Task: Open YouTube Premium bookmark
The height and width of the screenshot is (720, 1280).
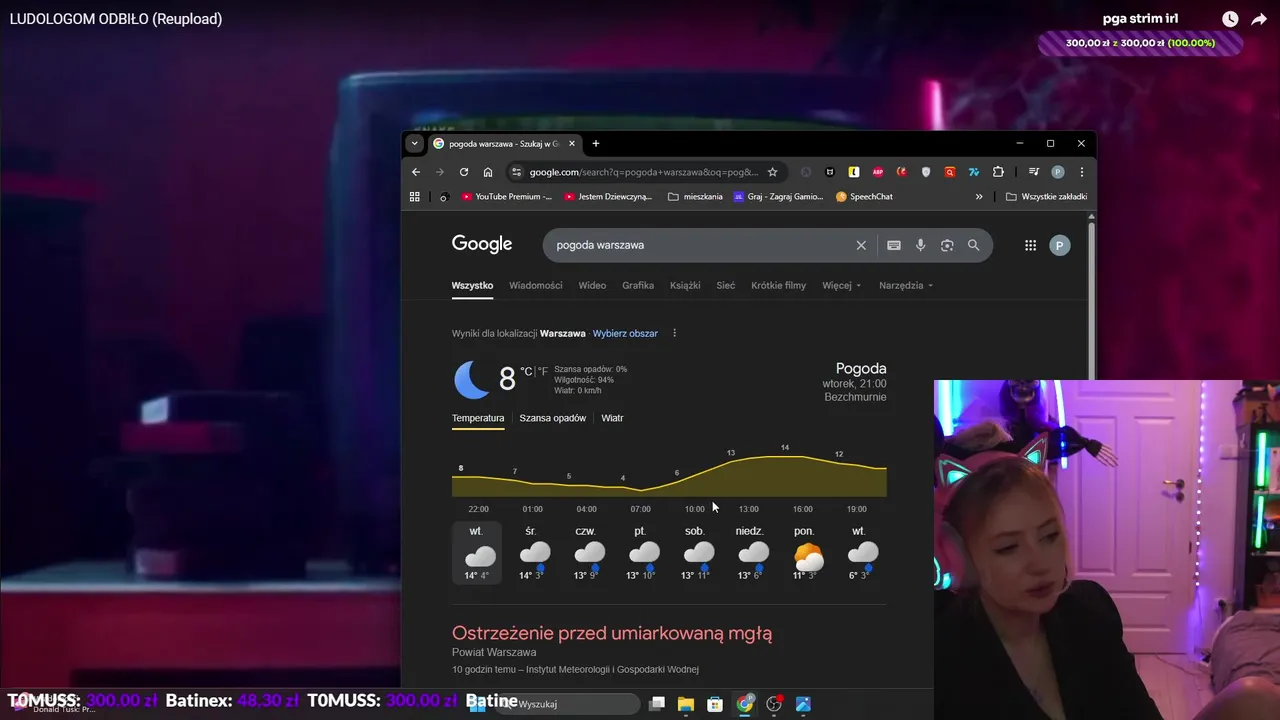Action: click(x=507, y=197)
